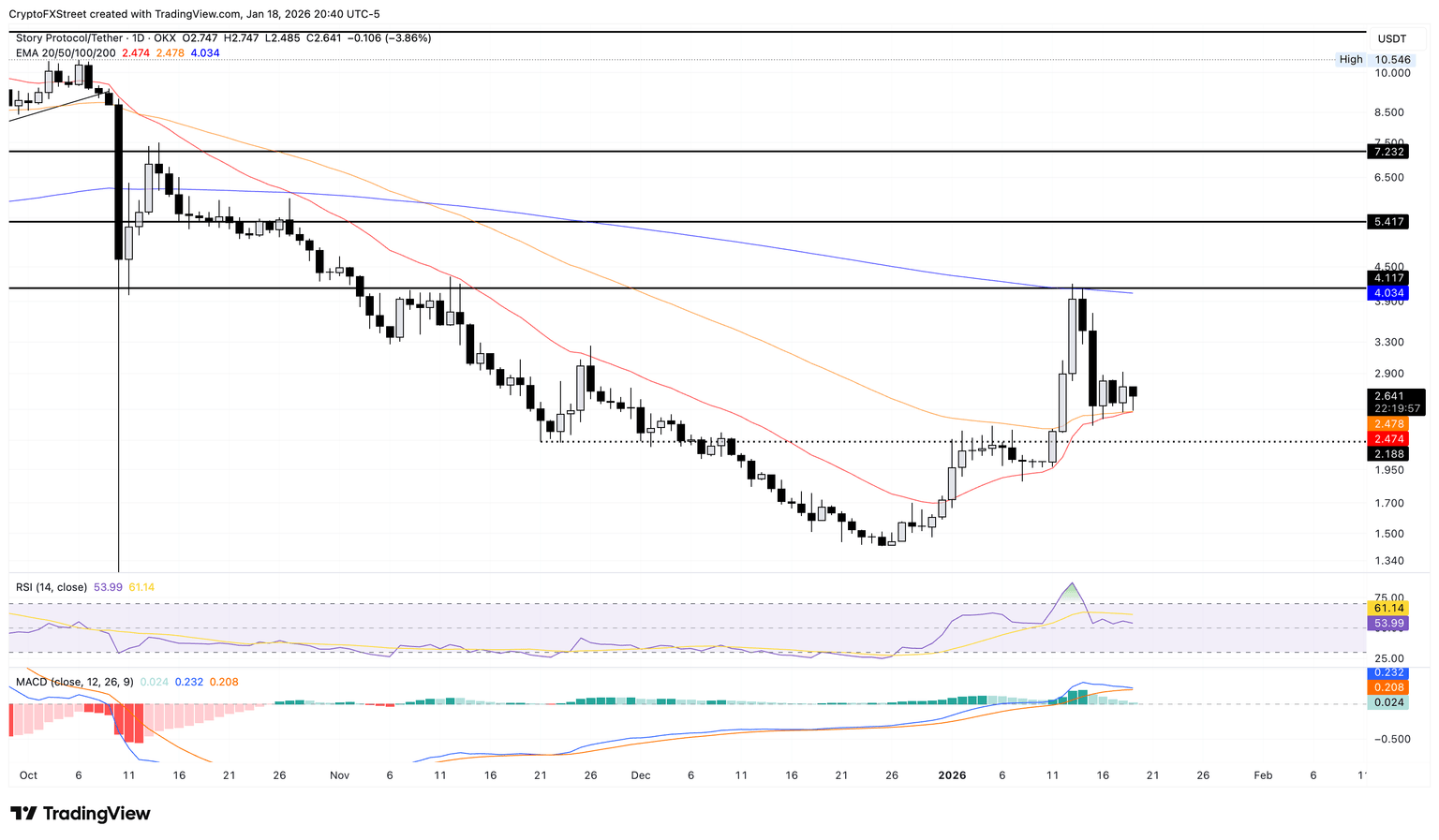1439x840 pixels.
Task: Click the TradingView wordmark text
Action: (x=96, y=814)
